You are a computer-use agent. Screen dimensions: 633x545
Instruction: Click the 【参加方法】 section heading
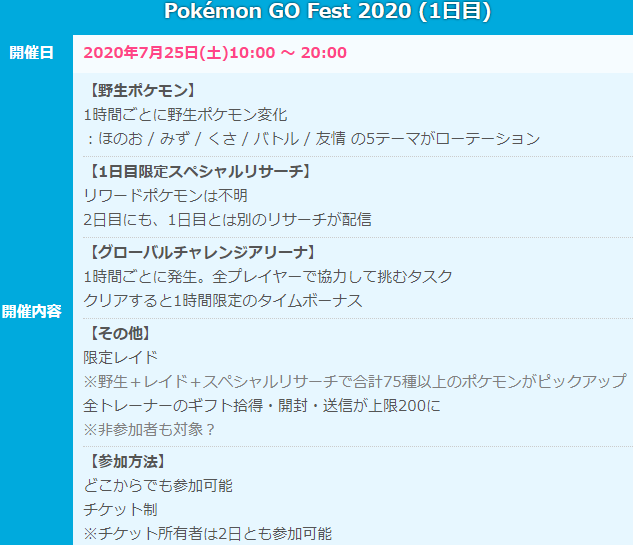click(x=126, y=462)
